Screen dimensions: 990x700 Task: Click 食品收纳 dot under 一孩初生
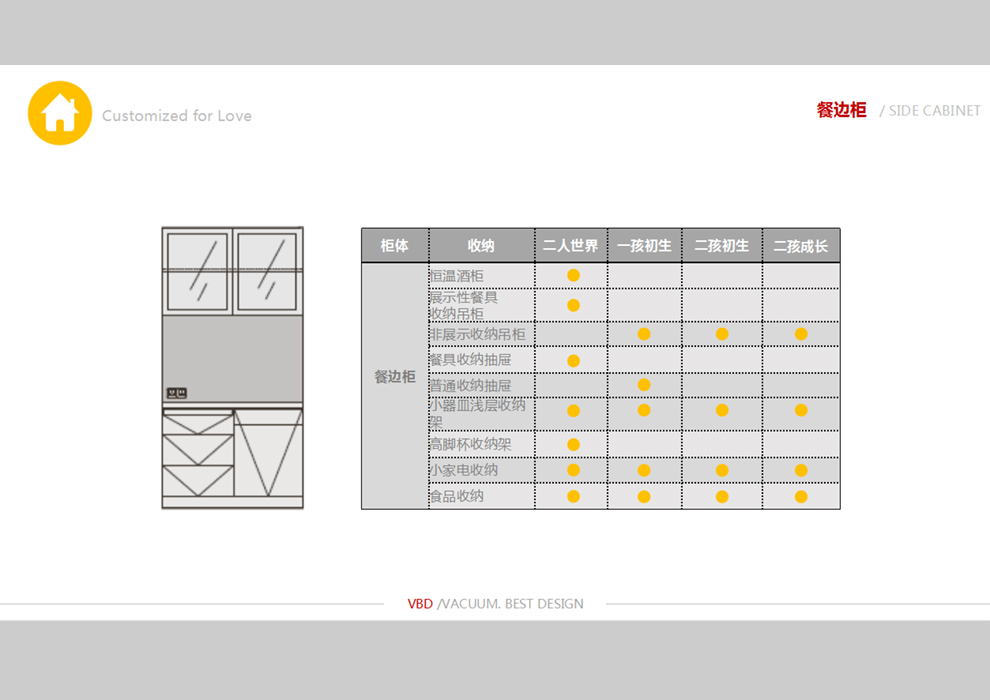644,497
